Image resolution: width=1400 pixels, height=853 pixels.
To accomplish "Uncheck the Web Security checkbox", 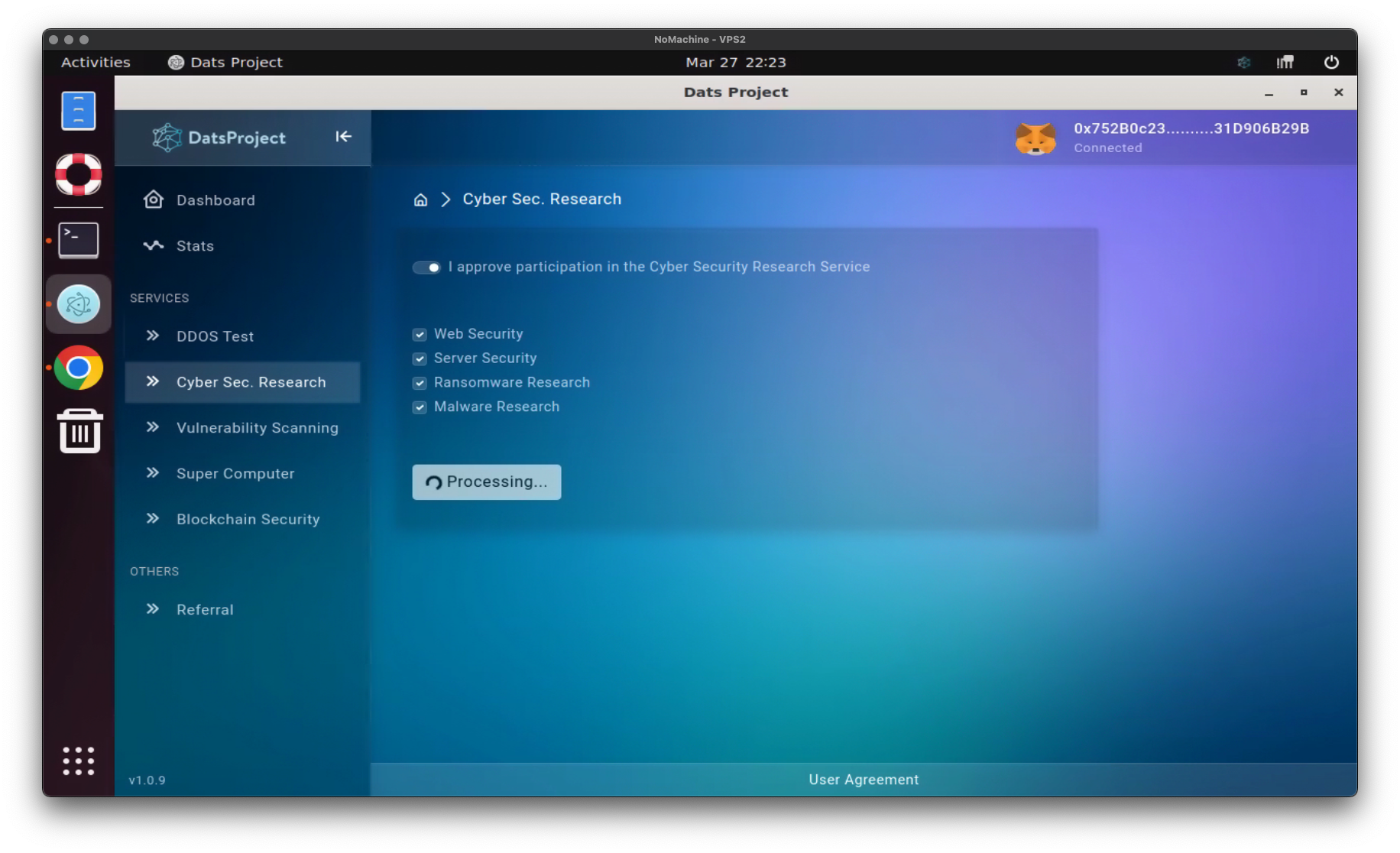I will tap(420, 334).
